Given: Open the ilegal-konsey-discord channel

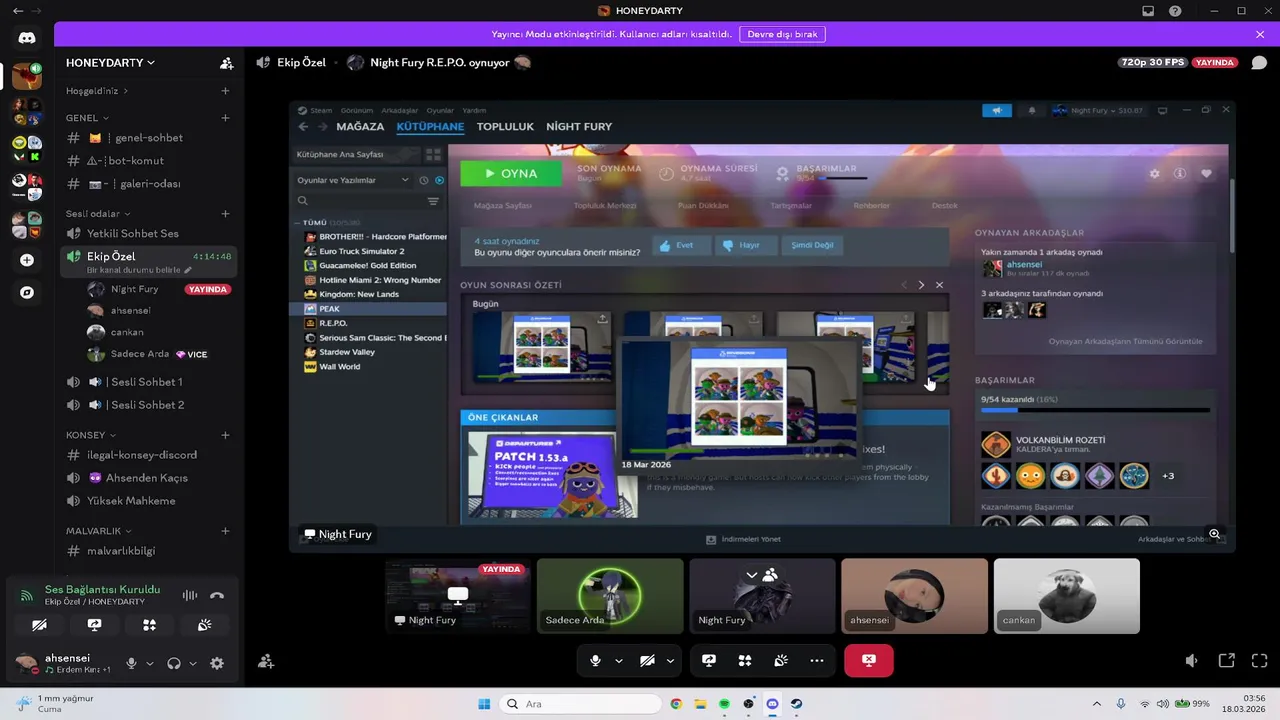Looking at the screenshot, I should (x=148, y=455).
